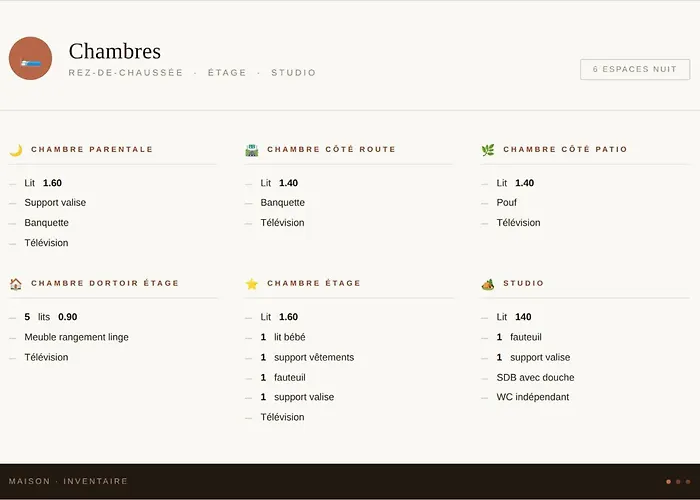Click the SDB avec douche item

pyautogui.click(x=535, y=377)
